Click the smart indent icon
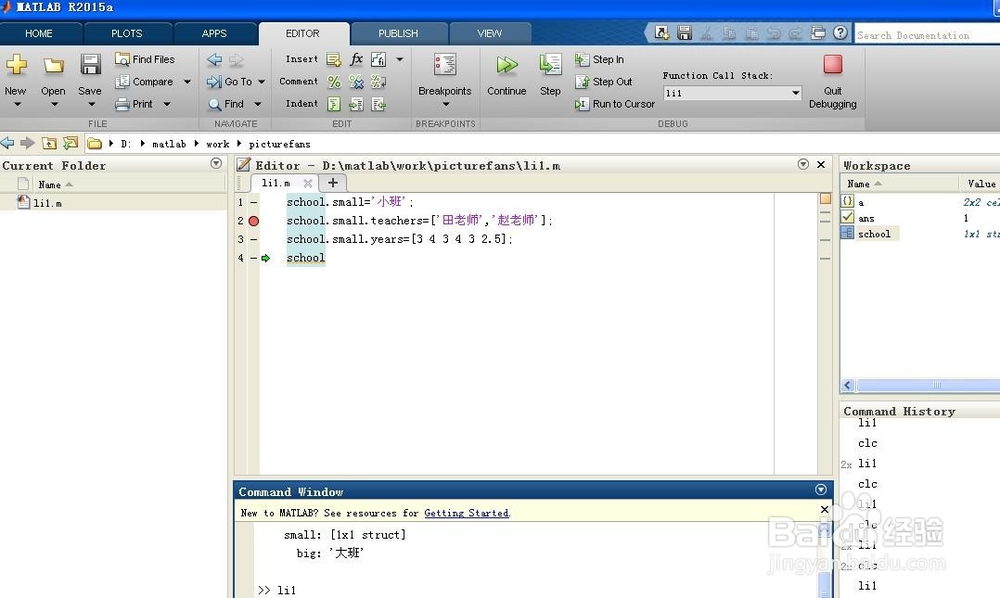 tap(334, 104)
